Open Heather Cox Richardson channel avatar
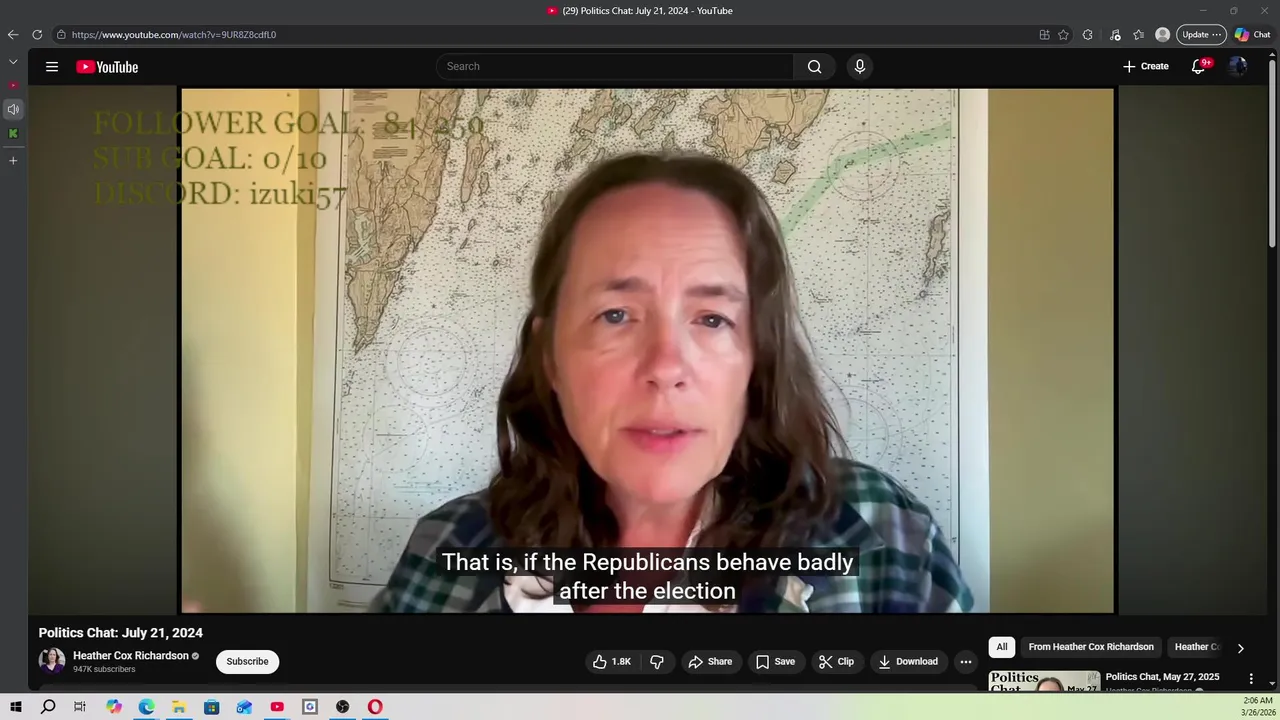The height and width of the screenshot is (720, 1280). (52, 661)
